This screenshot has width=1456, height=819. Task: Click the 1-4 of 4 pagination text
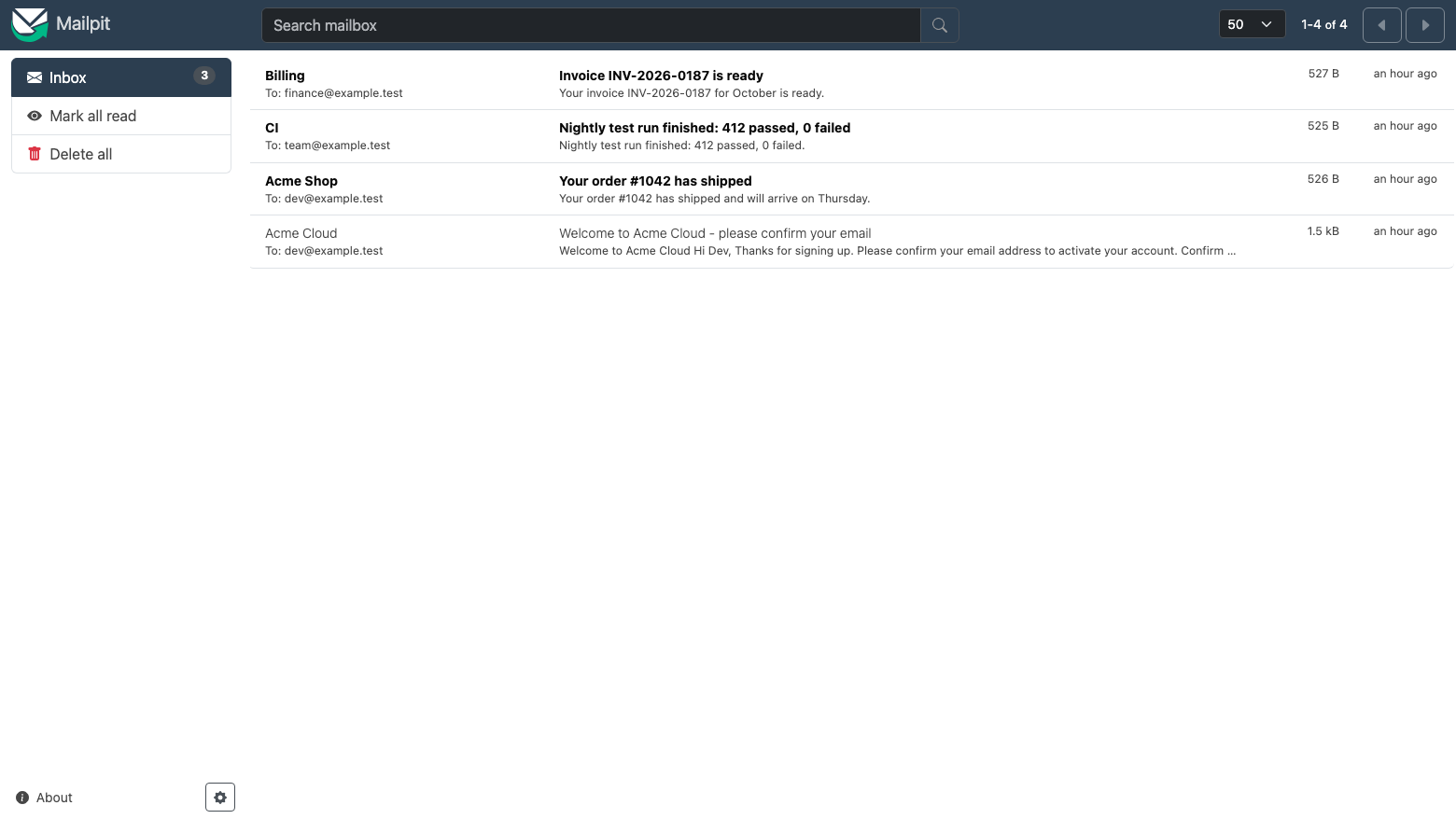[x=1324, y=25]
